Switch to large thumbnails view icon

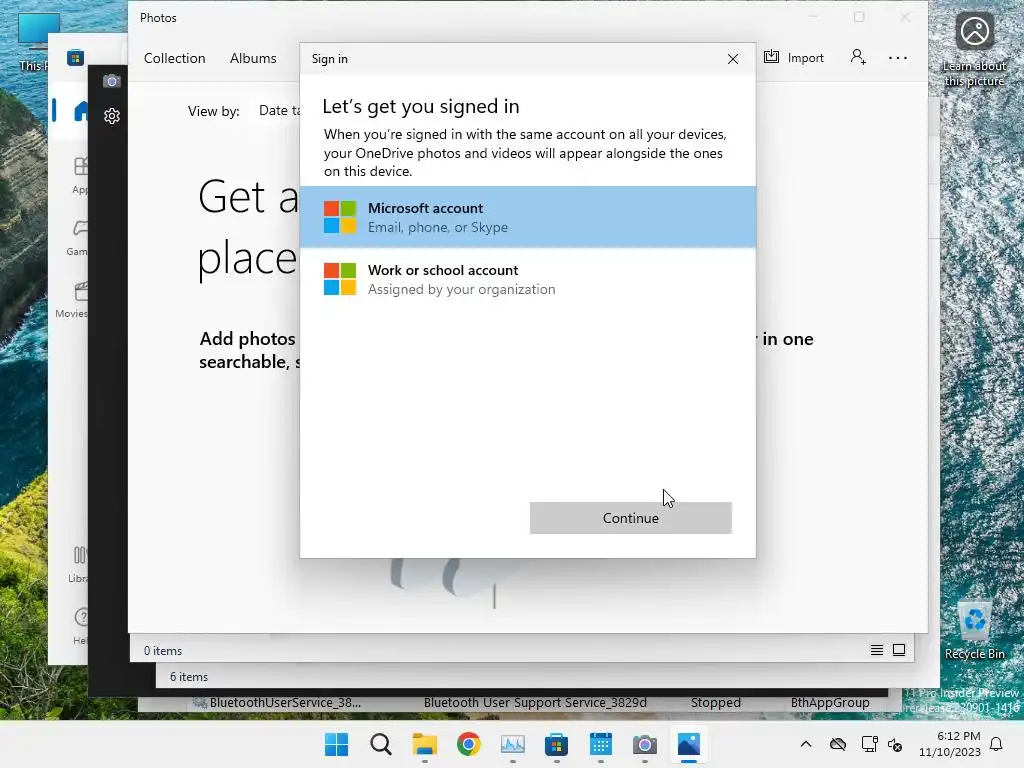[899, 650]
